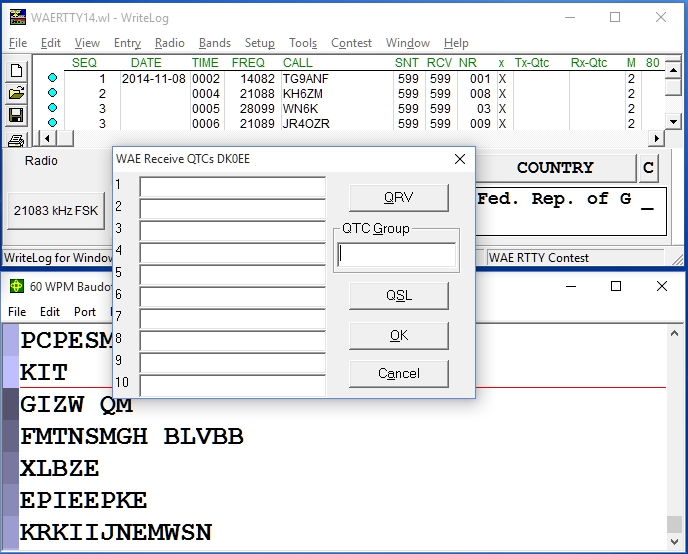Click QTC line 2 input field

tap(233, 209)
